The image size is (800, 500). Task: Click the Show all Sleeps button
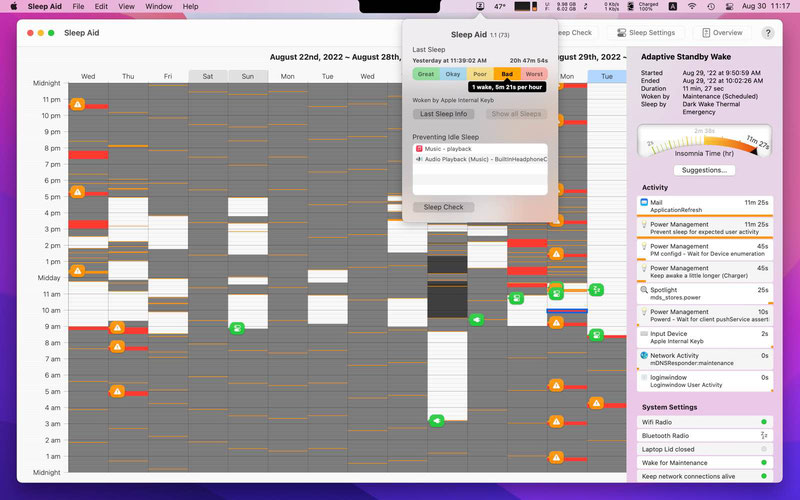[516, 114]
